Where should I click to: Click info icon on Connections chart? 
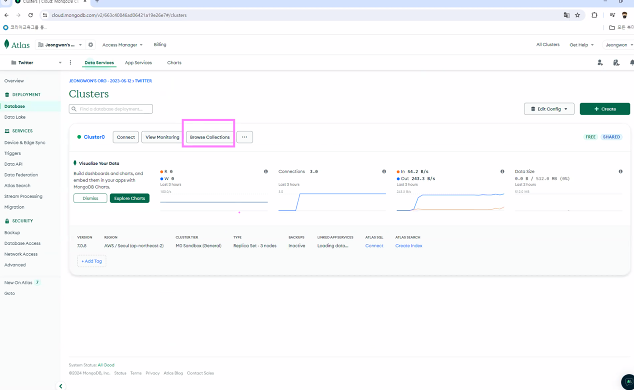point(384,171)
